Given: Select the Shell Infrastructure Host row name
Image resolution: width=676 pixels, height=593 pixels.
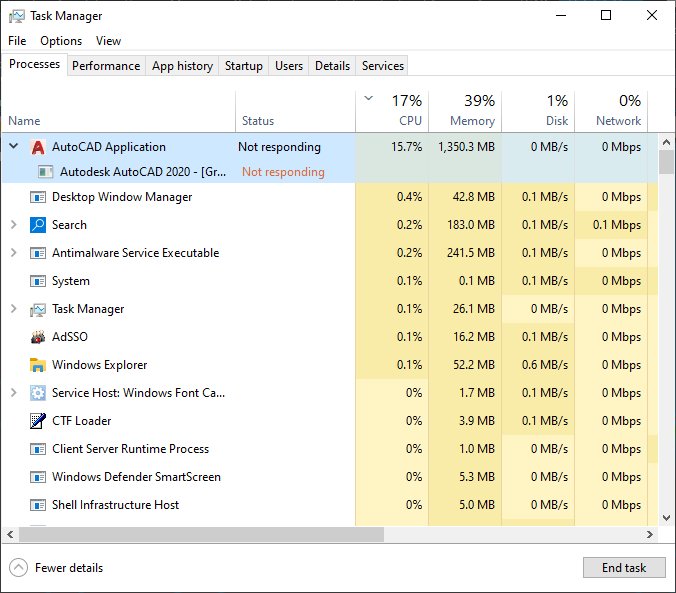Looking at the screenshot, I should [115, 505].
